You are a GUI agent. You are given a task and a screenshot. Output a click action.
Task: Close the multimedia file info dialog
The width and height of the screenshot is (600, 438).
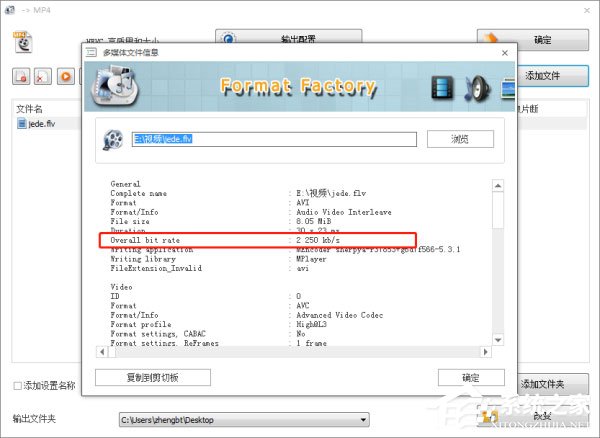point(505,53)
